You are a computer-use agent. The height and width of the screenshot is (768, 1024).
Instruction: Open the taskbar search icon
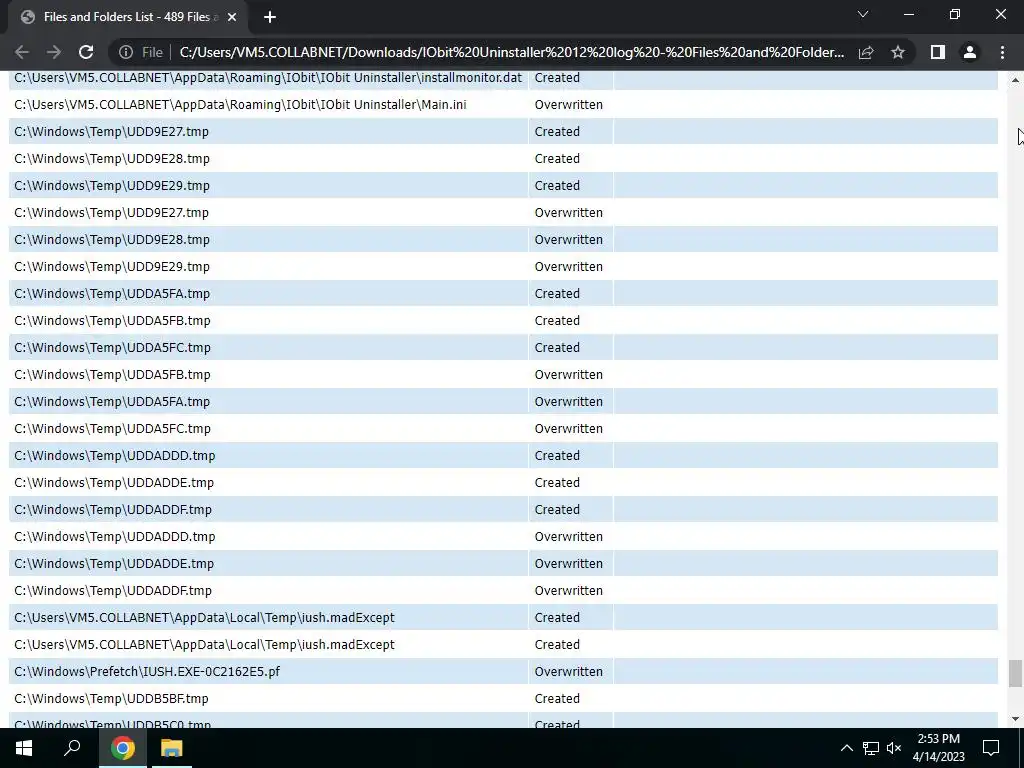pos(72,748)
